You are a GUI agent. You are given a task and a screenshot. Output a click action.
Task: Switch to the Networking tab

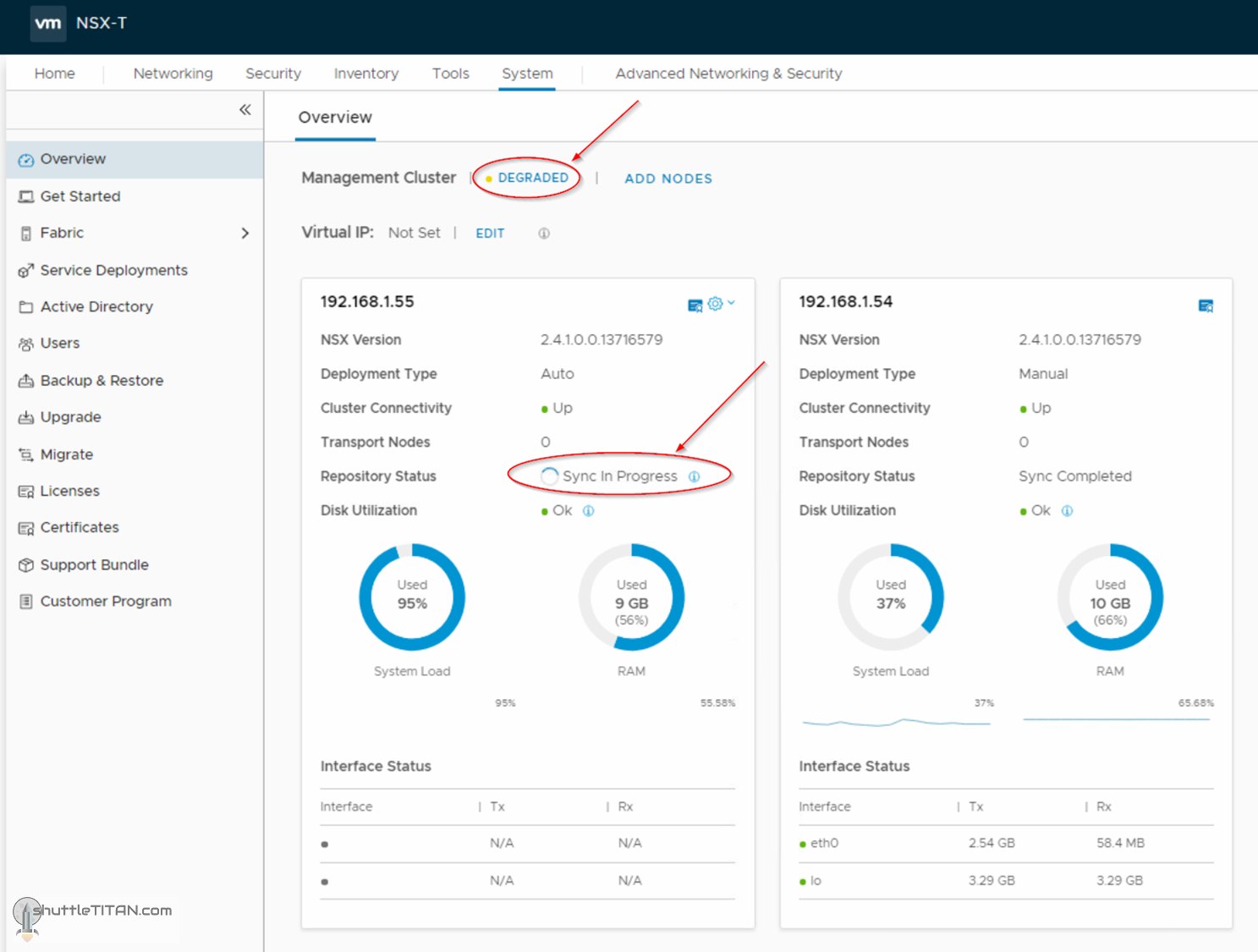click(x=173, y=74)
